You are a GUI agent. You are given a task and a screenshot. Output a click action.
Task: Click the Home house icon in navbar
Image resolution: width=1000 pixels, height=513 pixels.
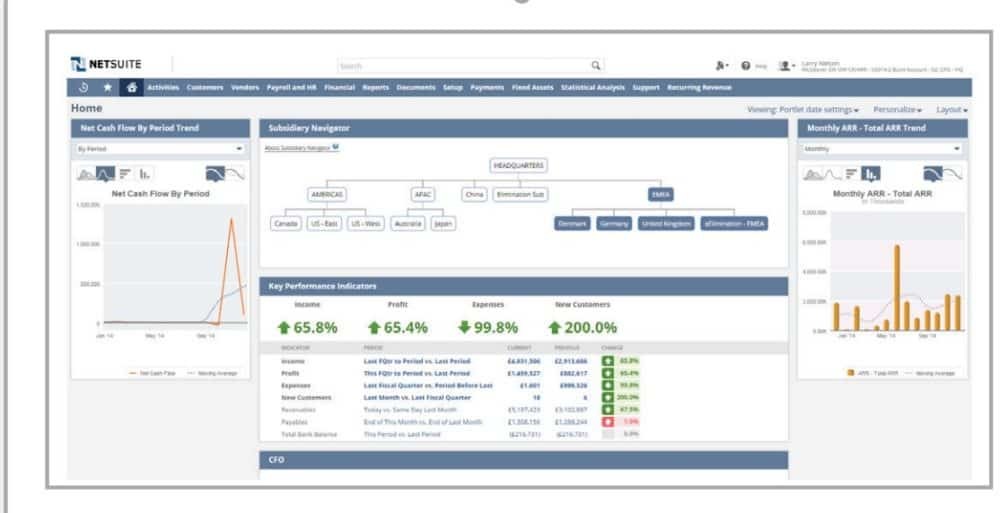pyautogui.click(x=131, y=88)
